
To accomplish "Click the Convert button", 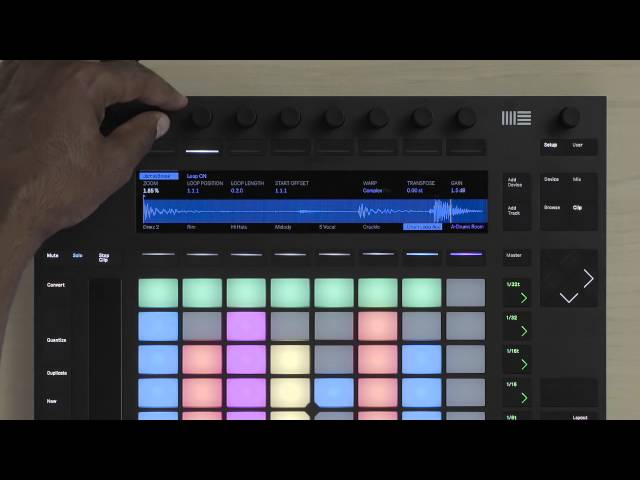I will [x=56, y=285].
